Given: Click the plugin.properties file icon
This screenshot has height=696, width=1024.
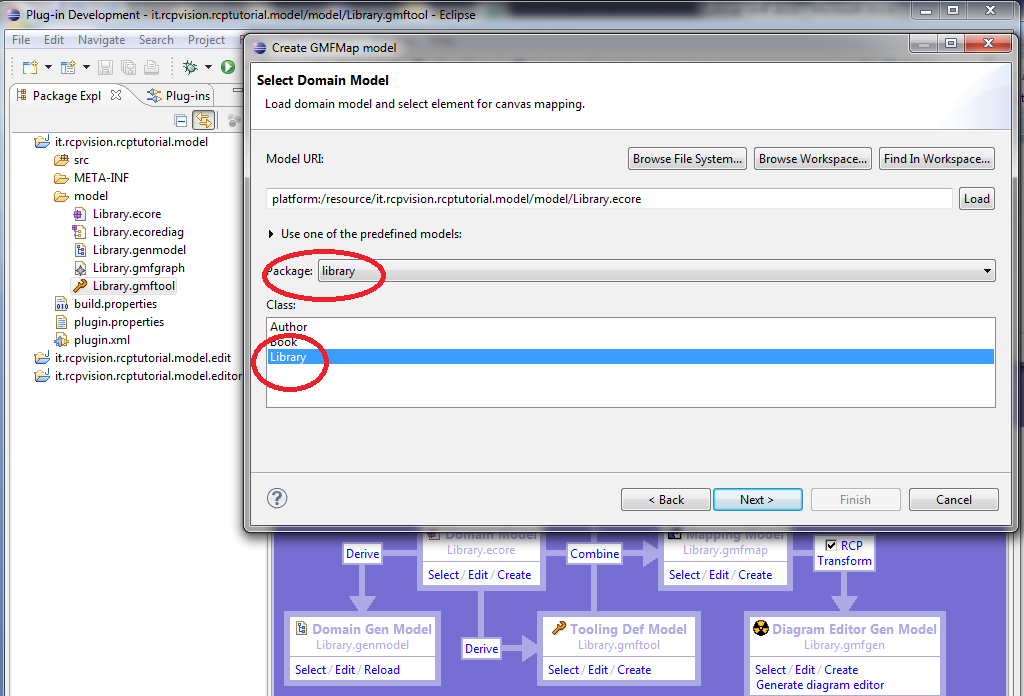Looking at the screenshot, I should coord(61,322).
